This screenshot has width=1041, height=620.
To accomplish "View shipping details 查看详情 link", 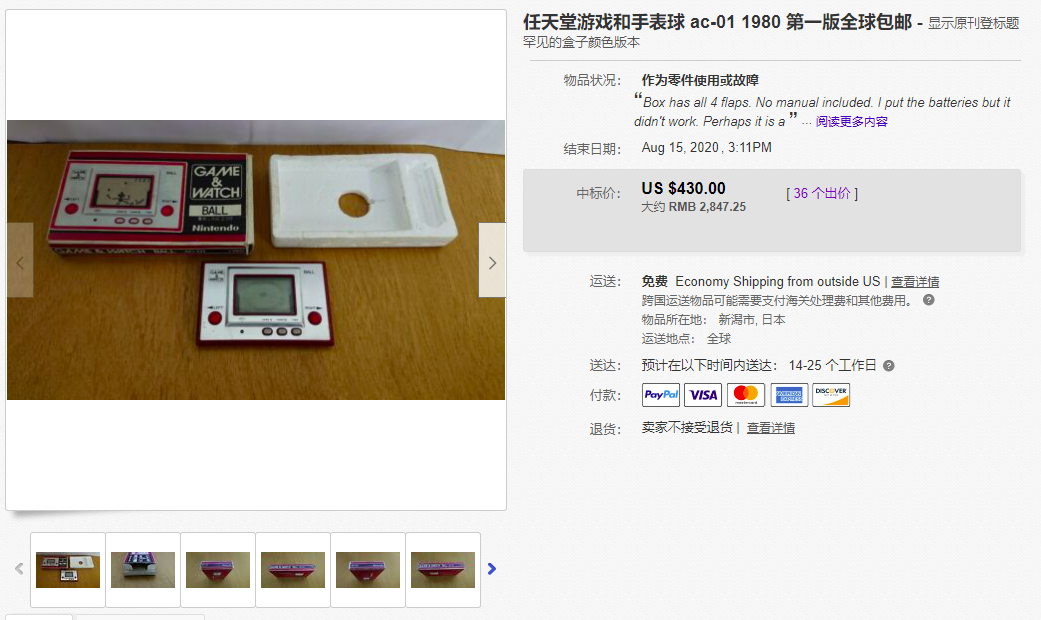I will [x=915, y=281].
